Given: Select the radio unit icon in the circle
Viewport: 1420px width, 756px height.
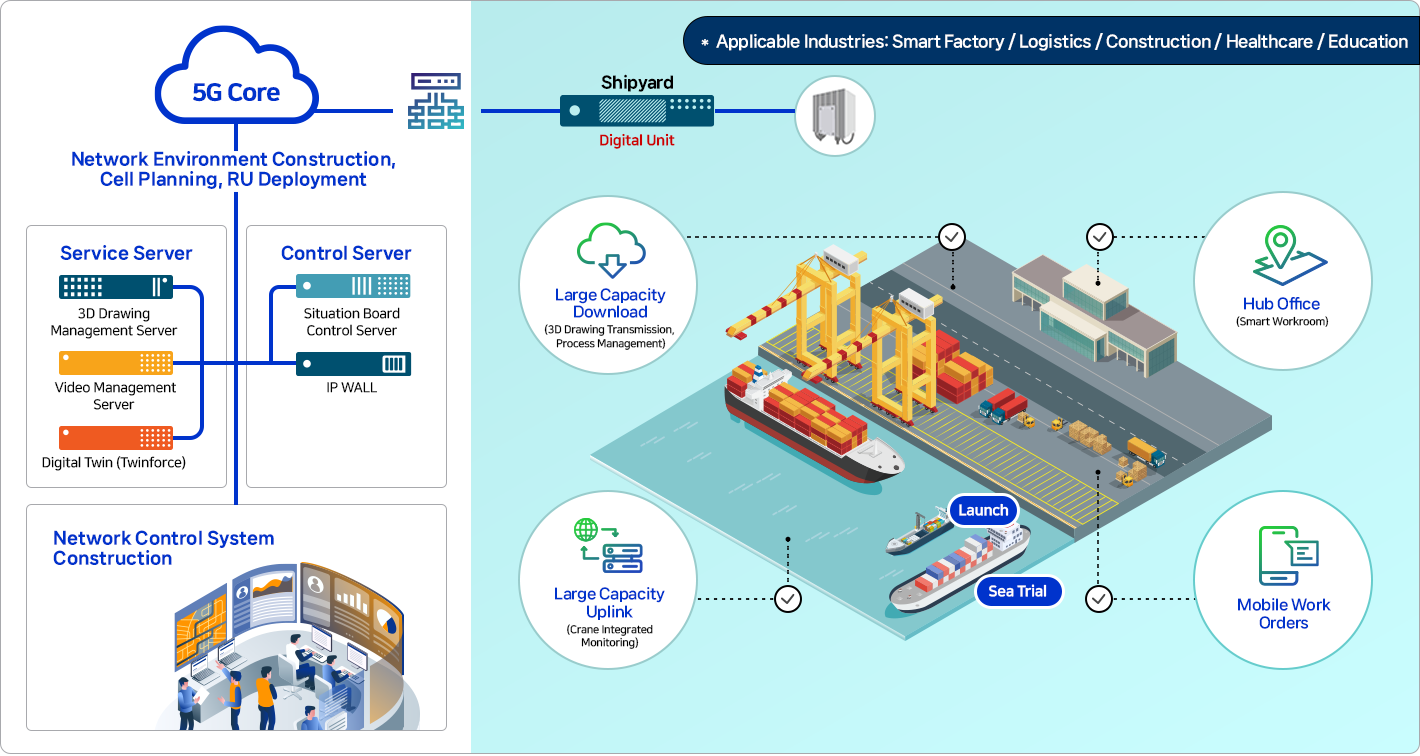Looking at the screenshot, I should click(834, 116).
